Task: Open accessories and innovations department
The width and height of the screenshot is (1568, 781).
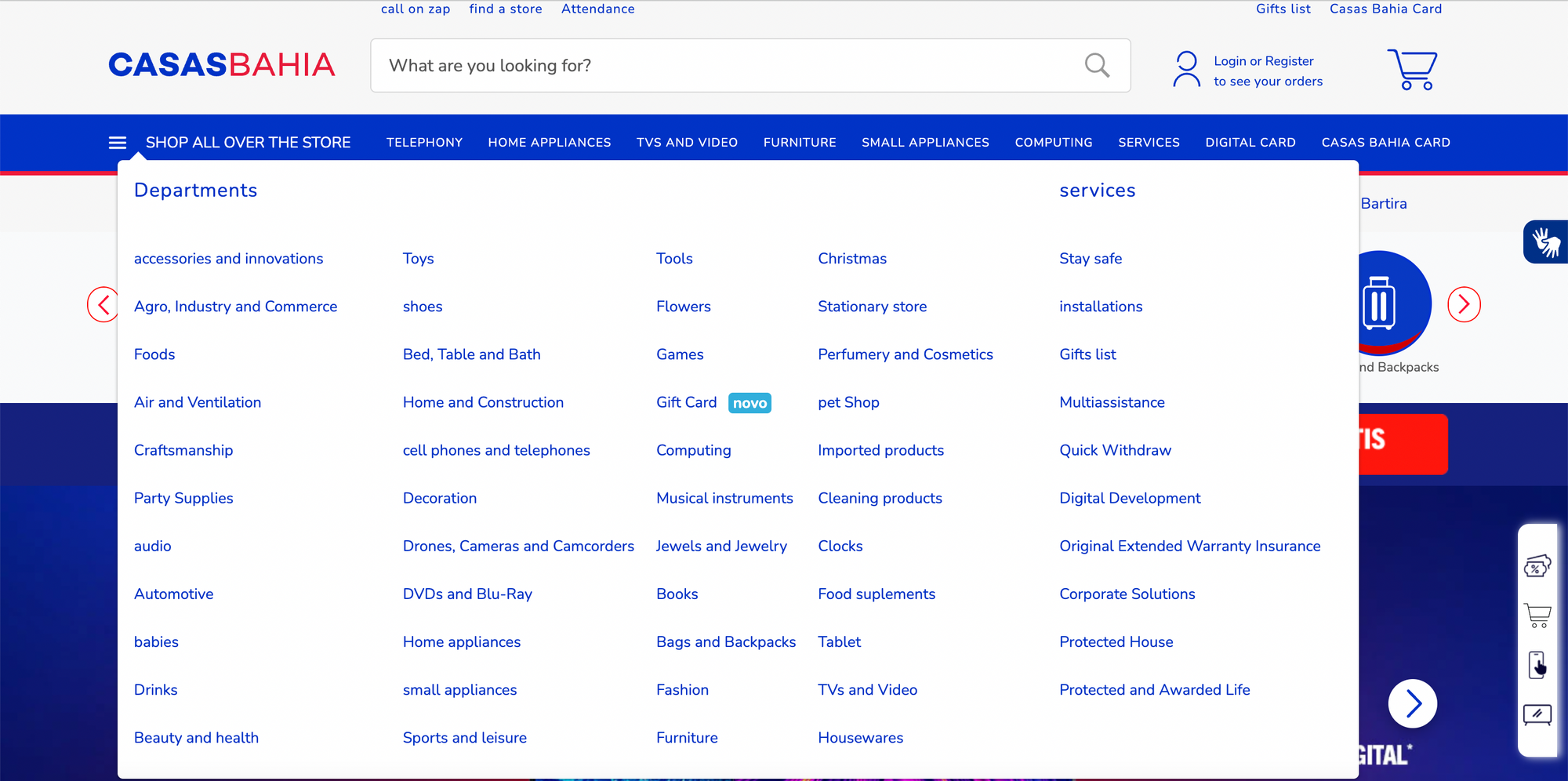Action: point(228,259)
